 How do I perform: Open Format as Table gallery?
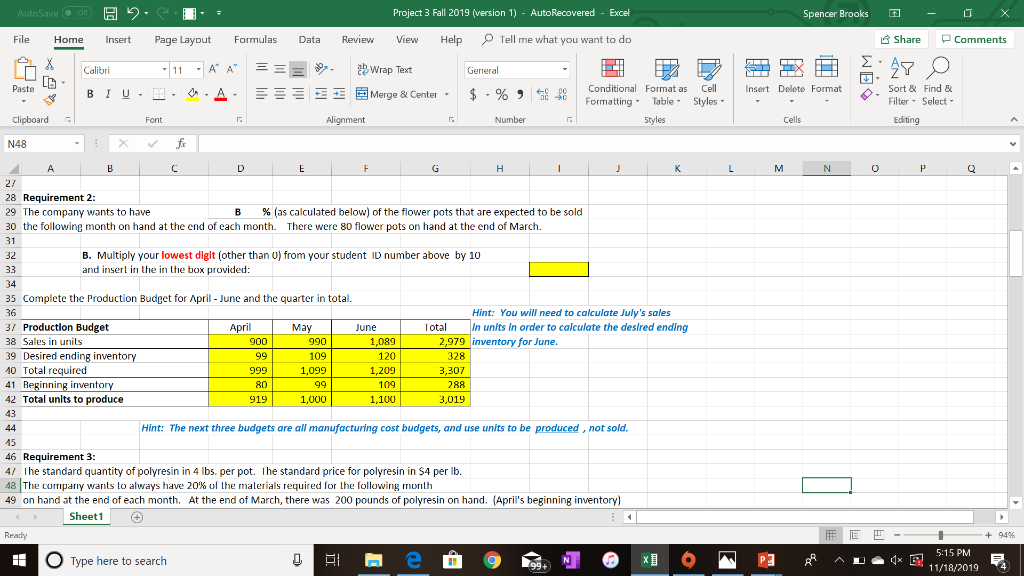point(666,82)
